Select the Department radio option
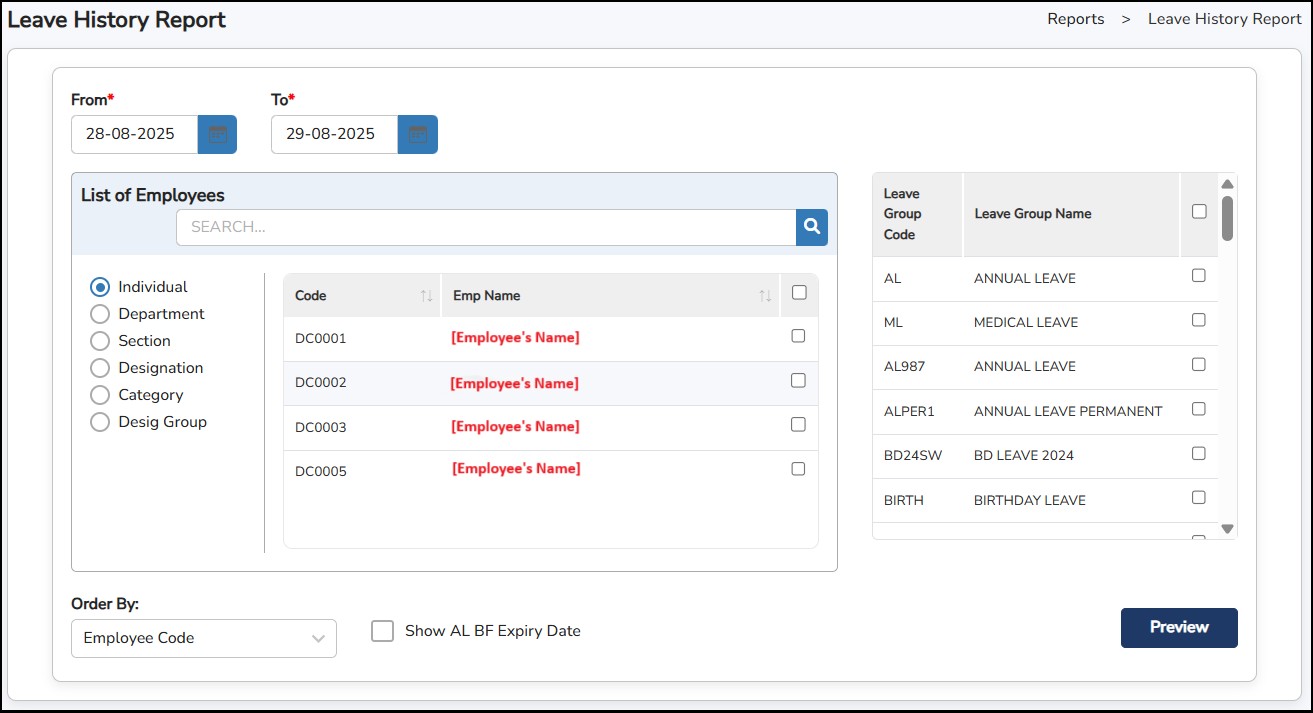The width and height of the screenshot is (1313, 713). [100, 314]
